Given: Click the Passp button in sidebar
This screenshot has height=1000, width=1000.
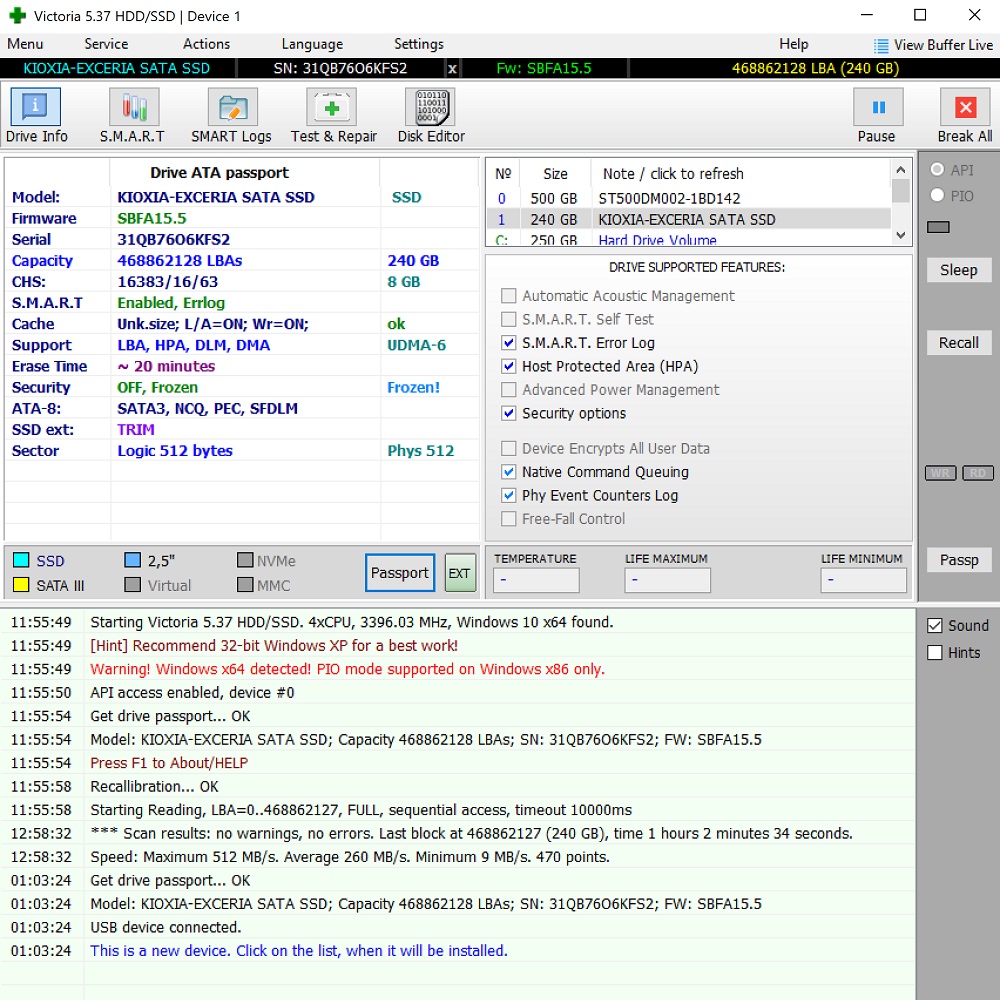Looking at the screenshot, I should [959, 560].
